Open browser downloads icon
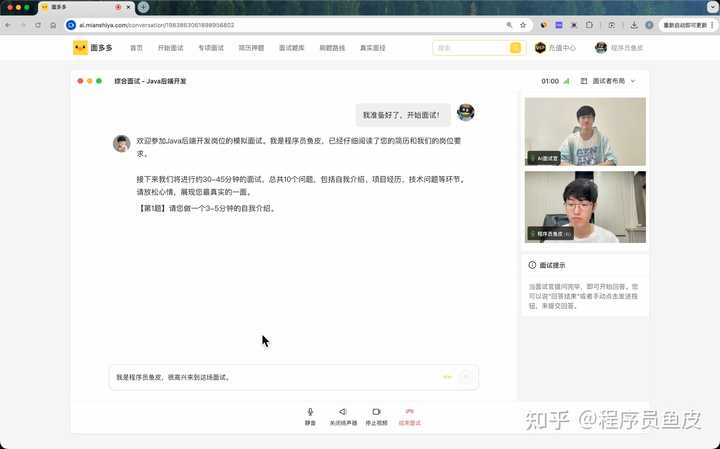The width and height of the screenshot is (720, 449). pyautogui.click(x=634, y=25)
